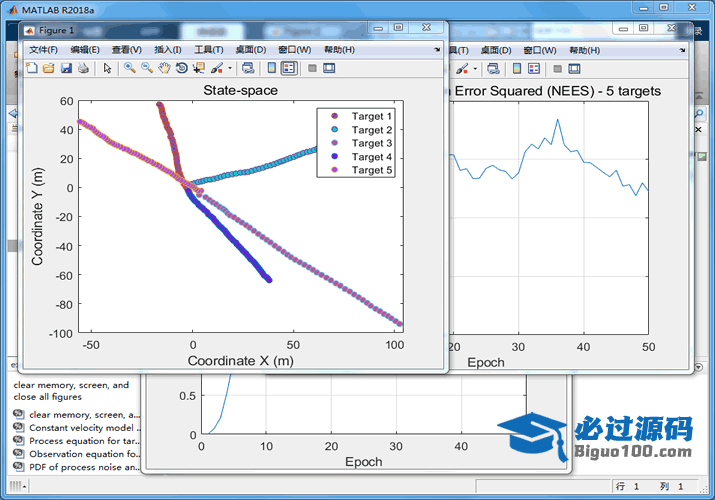The height and width of the screenshot is (500, 715).
Task: Toggle the Insert Legend button in Figure 1
Action: [x=289, y=68]
